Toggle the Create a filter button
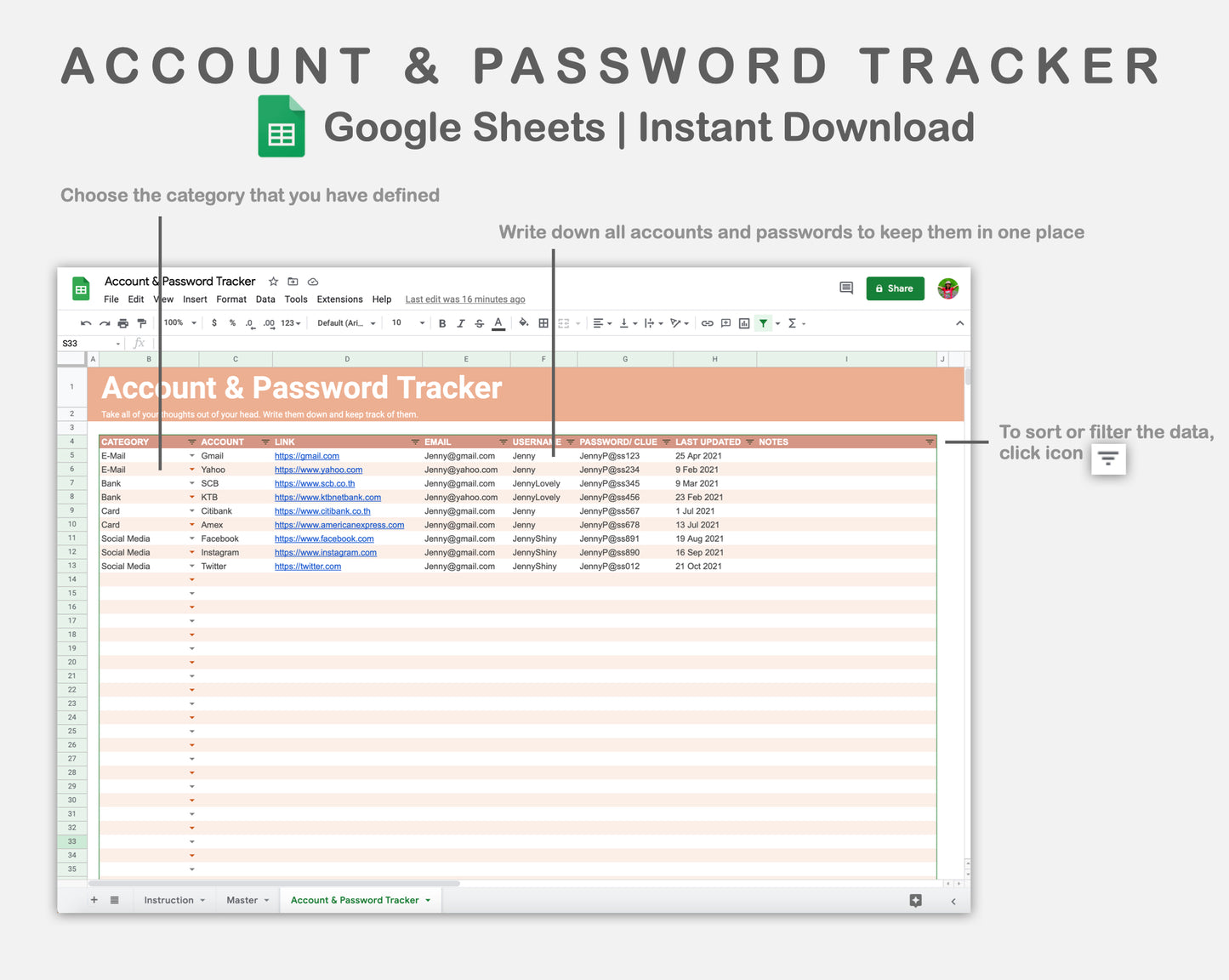1229x980 pixels. coord(763,323)
